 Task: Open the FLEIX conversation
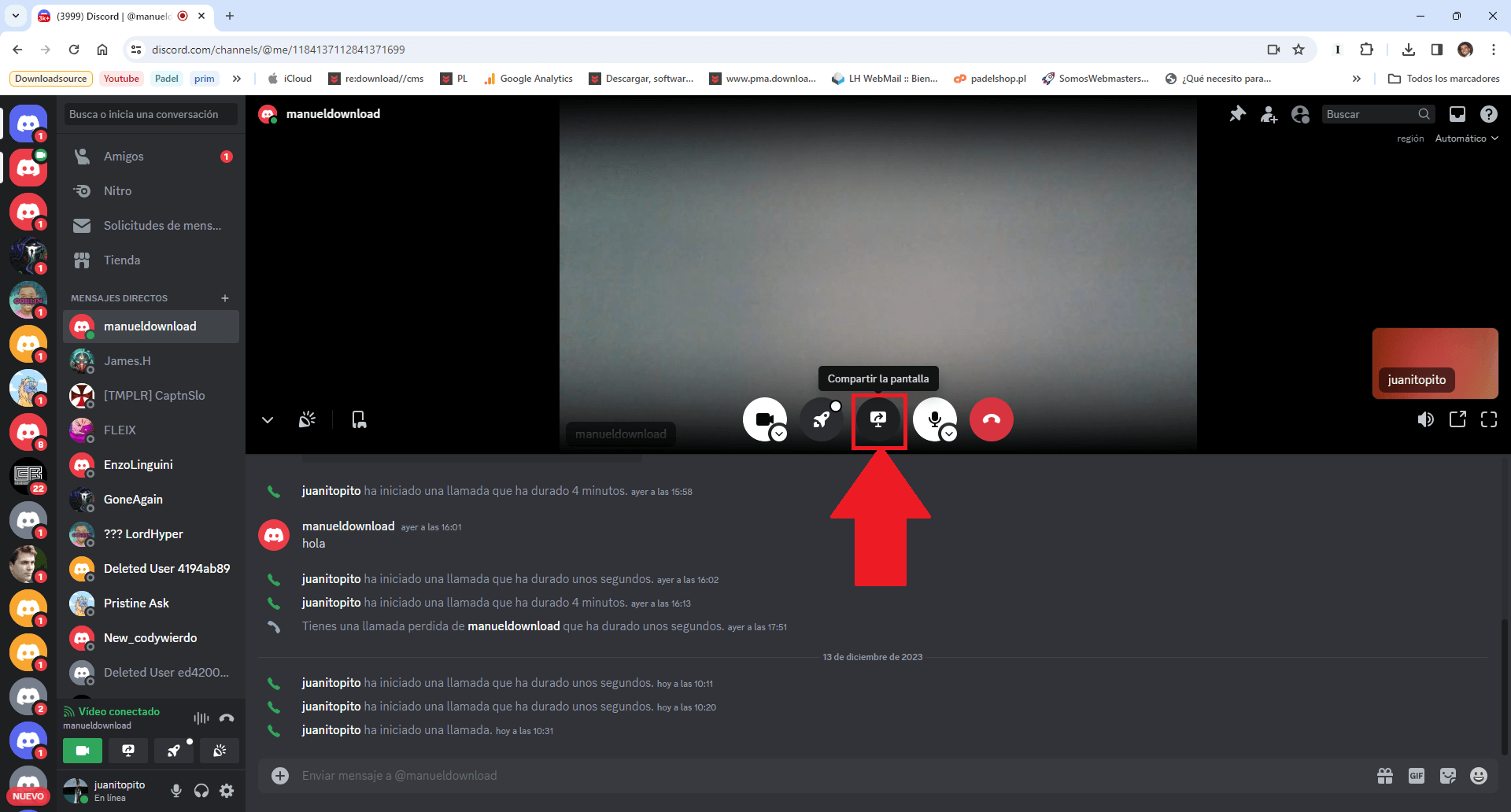pos(151,430)
